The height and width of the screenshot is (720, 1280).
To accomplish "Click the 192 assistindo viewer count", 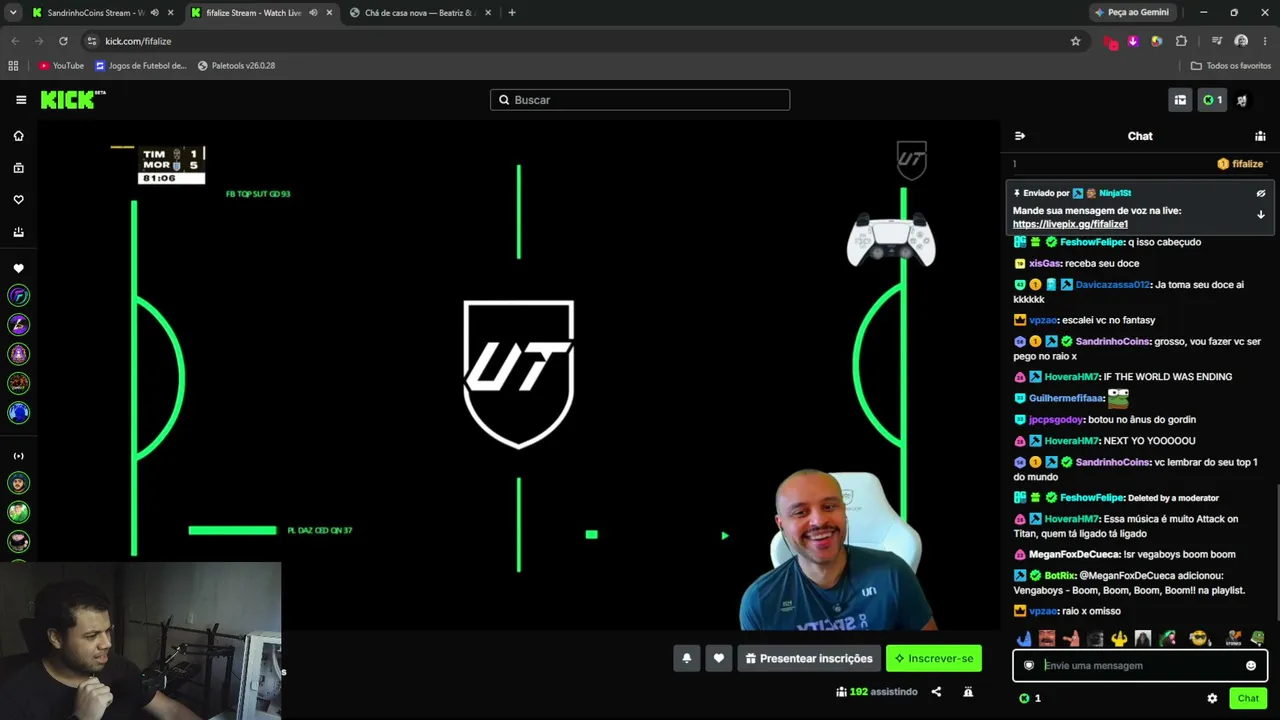I will point(877,691).
